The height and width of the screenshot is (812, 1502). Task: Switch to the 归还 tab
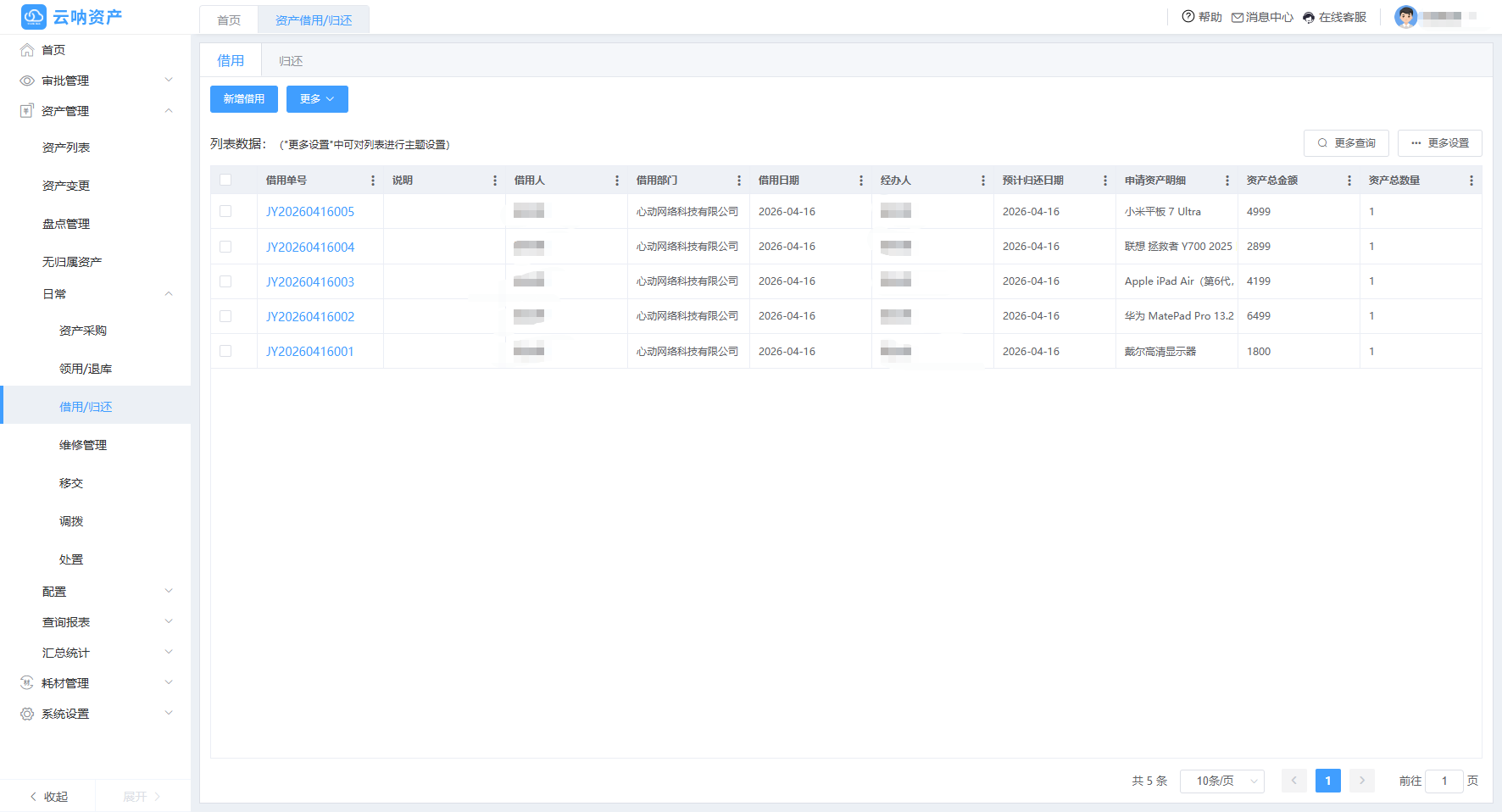pyautogui.click(x=291, y=61)
